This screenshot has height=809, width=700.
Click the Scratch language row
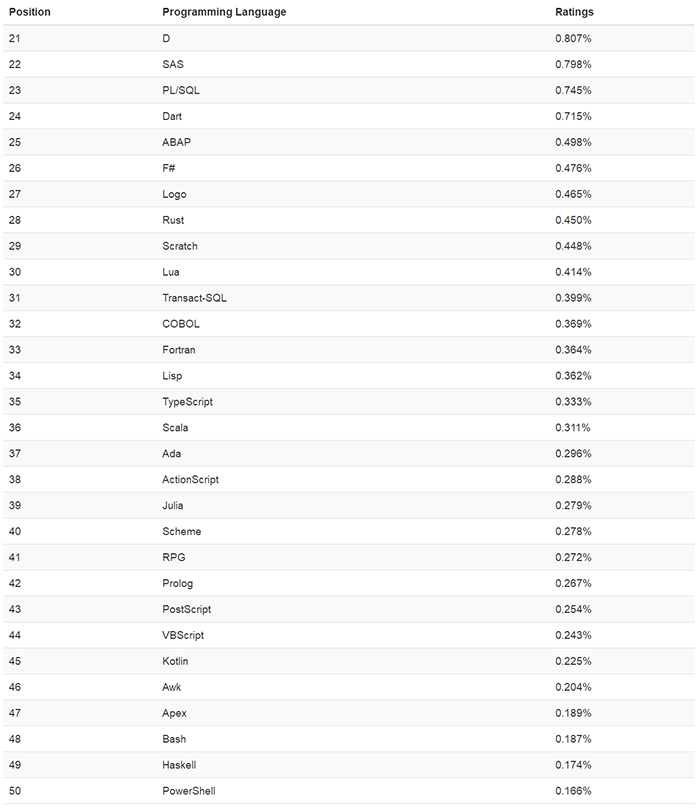(x=180, y=246)
